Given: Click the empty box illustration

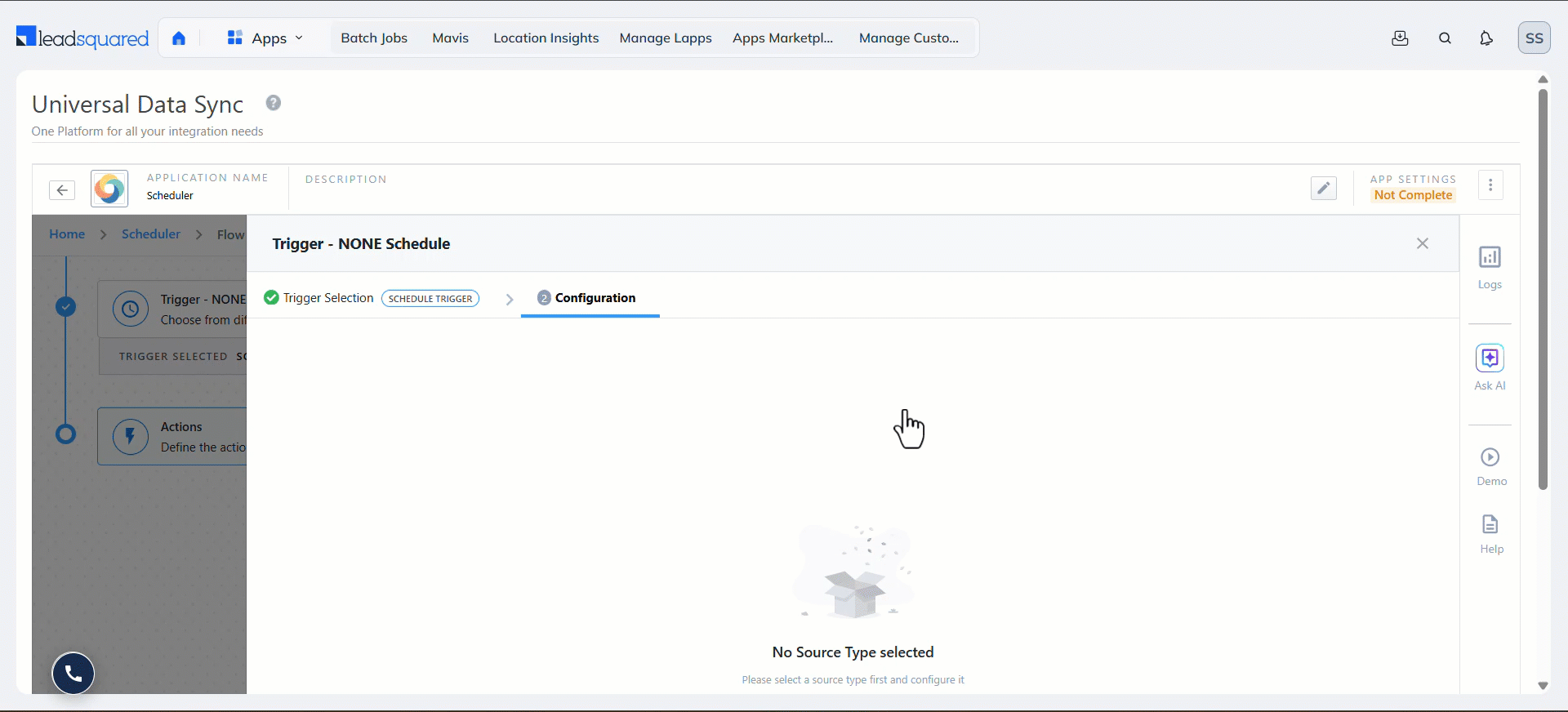Looking at the screenshot, I should [x=853, y=572].
